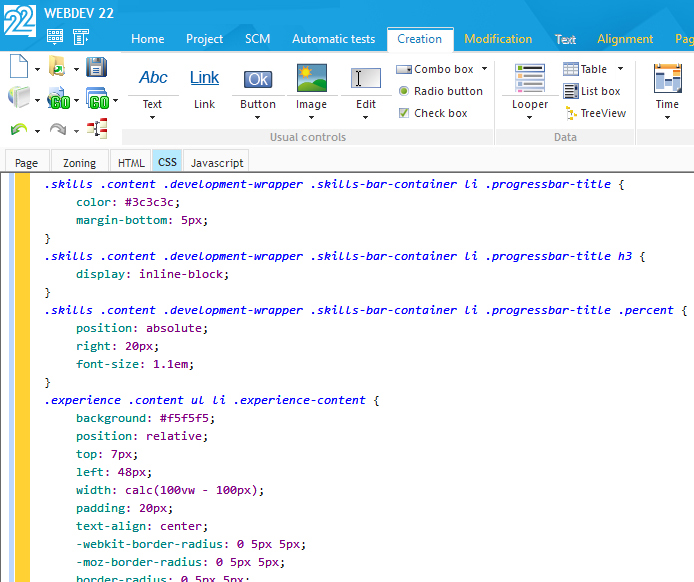
Task: Save with the floppy disk icon
Action: [96, 67]
